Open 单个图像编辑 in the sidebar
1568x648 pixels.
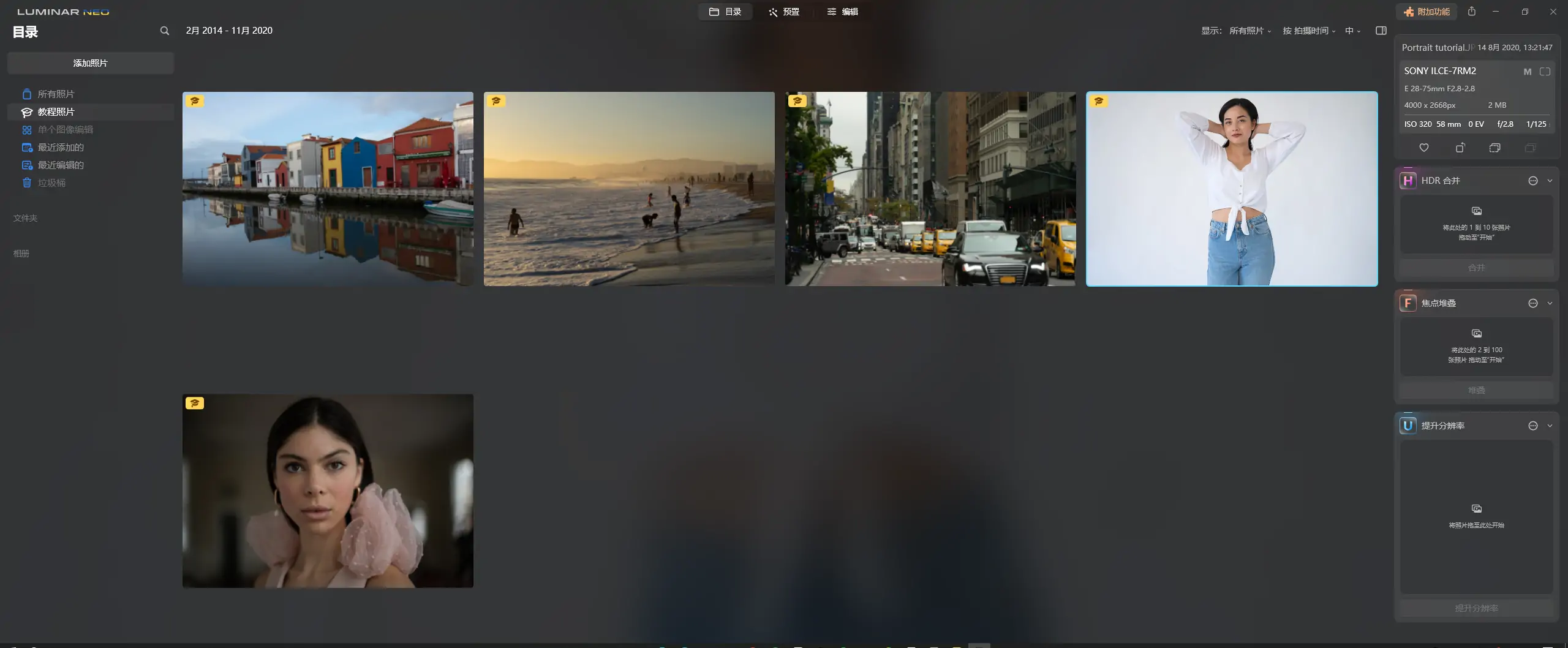click(65, 129)
